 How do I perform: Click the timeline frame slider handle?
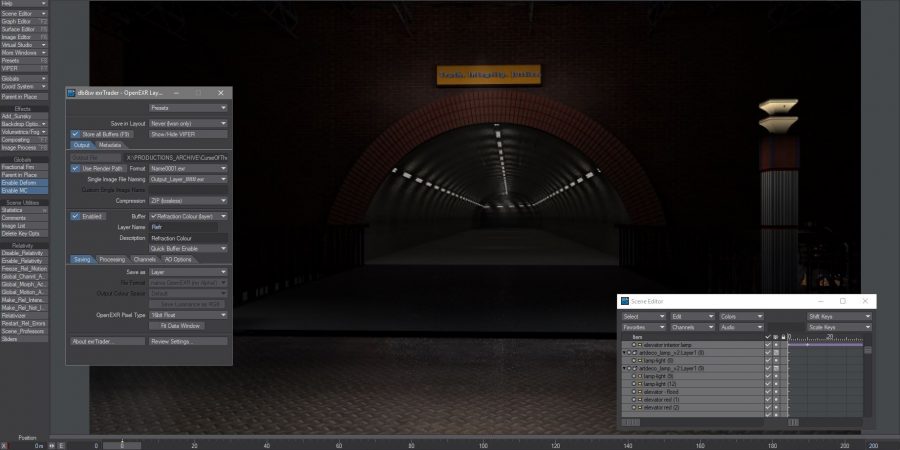[122, 444]
